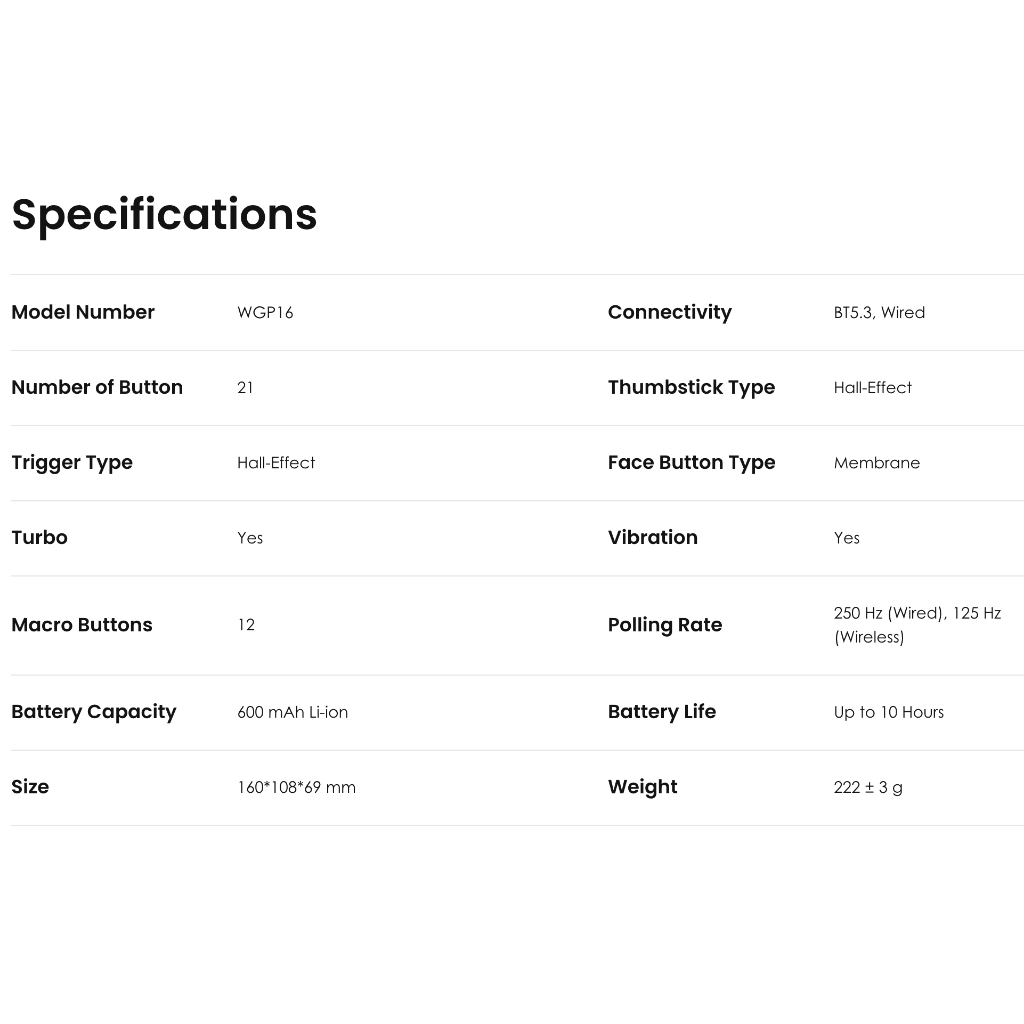Click the Turbo label
Viewport: 1024px width, 1024px height.
[39, 537]
